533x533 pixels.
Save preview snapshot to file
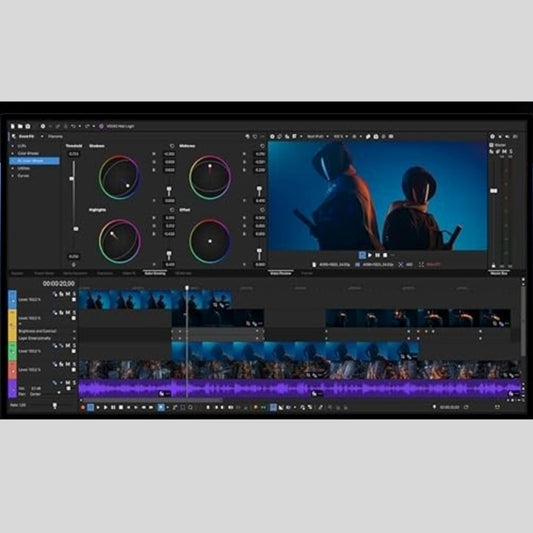(376, 136)
